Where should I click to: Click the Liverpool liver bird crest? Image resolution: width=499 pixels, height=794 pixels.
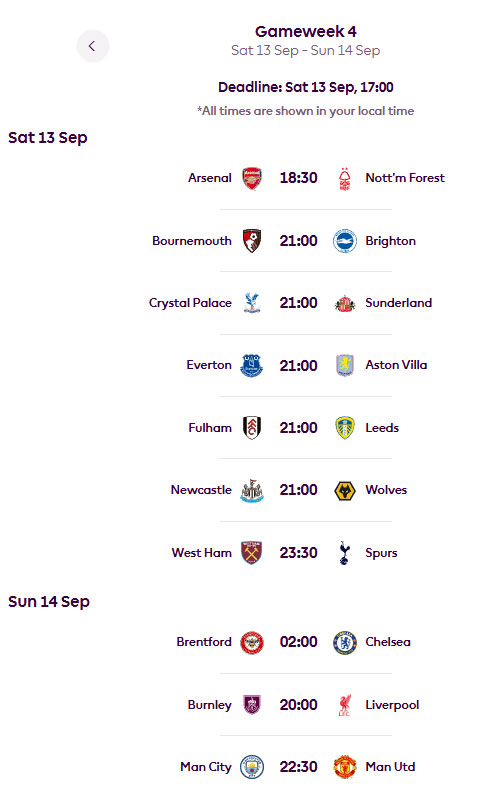344,705
